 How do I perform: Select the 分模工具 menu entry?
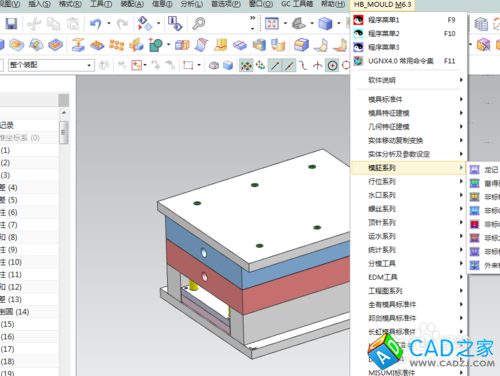point(410,264)
